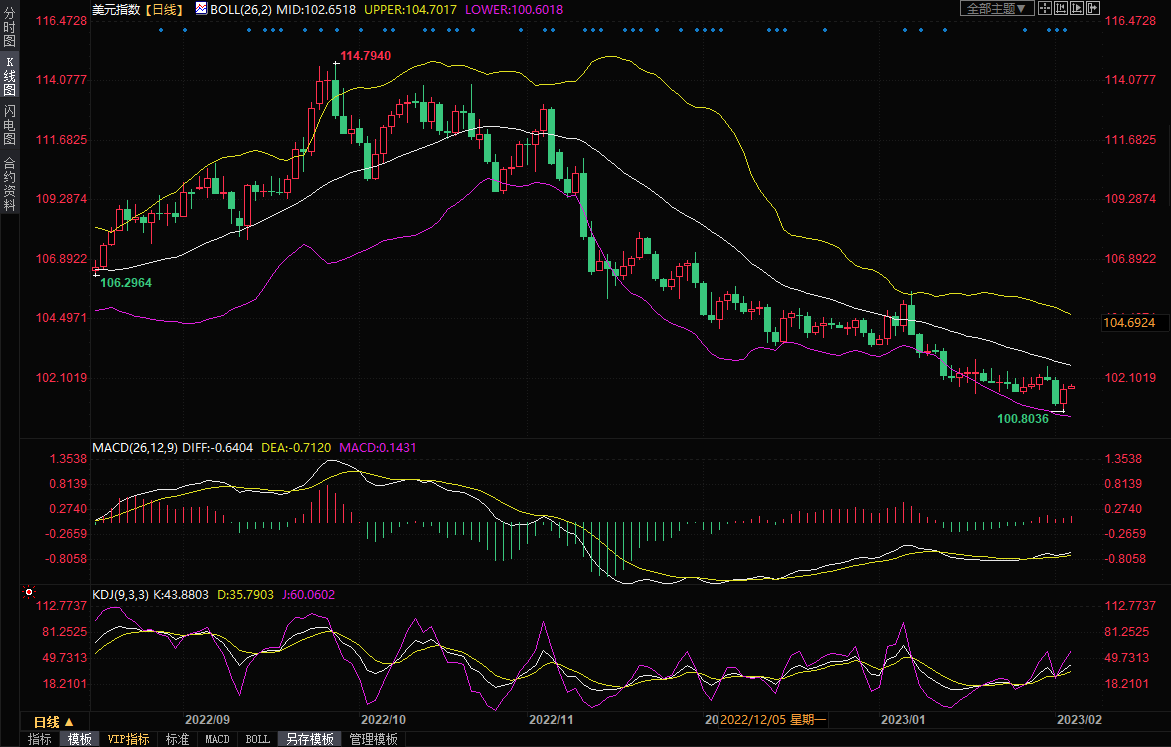Click the KDJ panel red circle icon

point(28,594)
